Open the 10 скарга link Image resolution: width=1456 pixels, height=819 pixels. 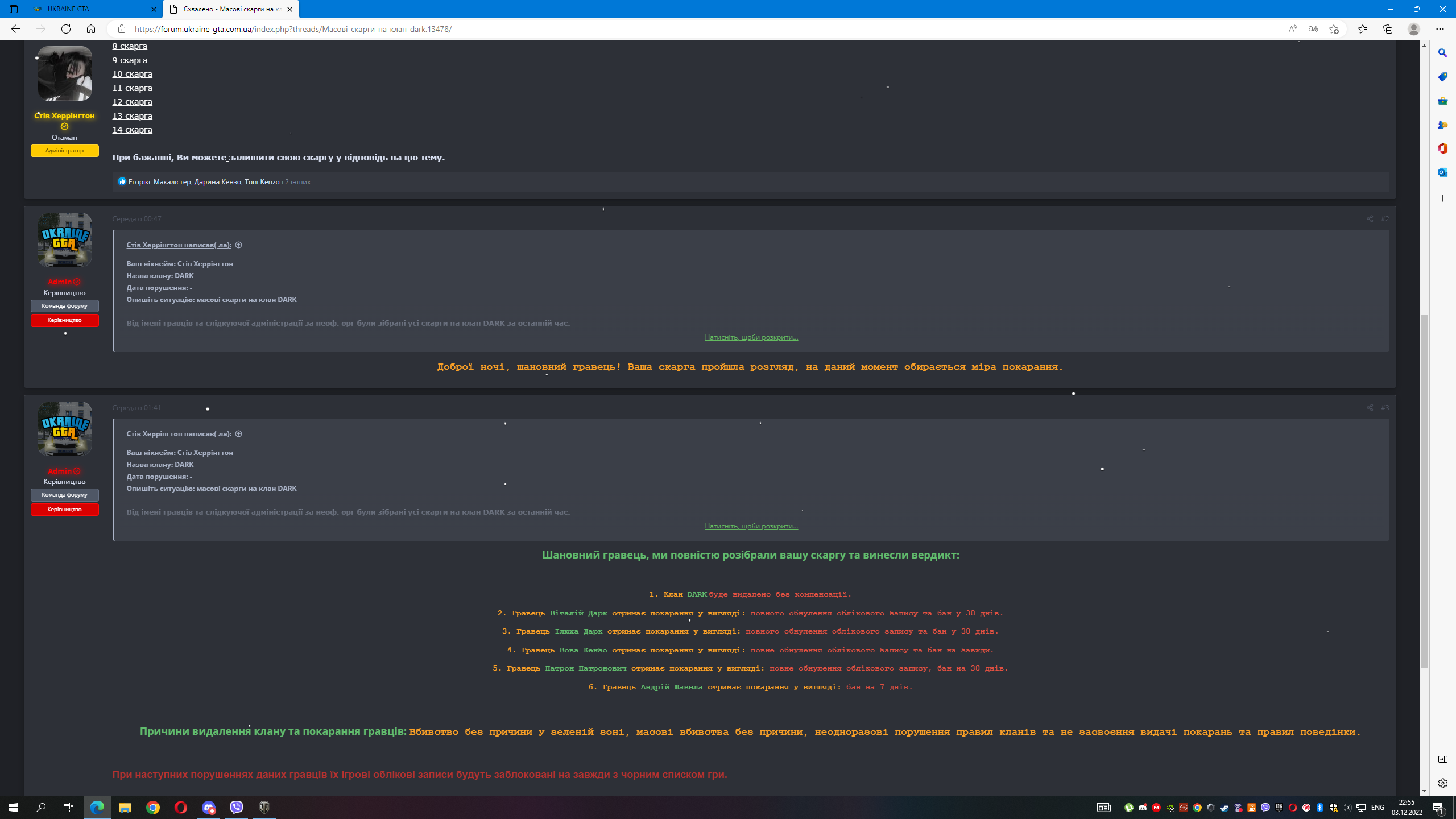coord(132,74)
